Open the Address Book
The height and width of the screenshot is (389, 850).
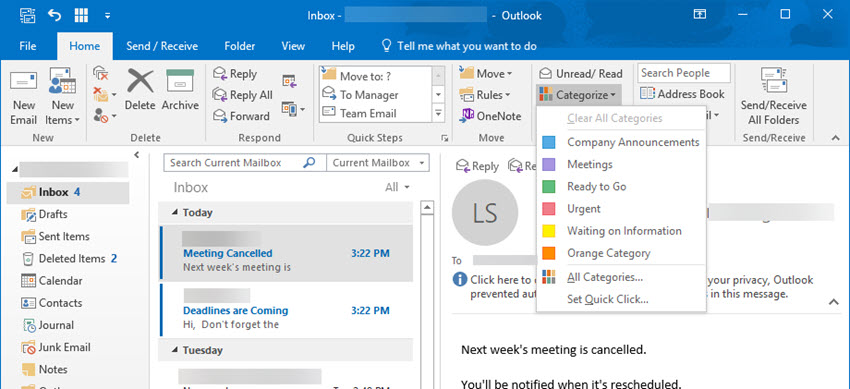pos(682,94)
